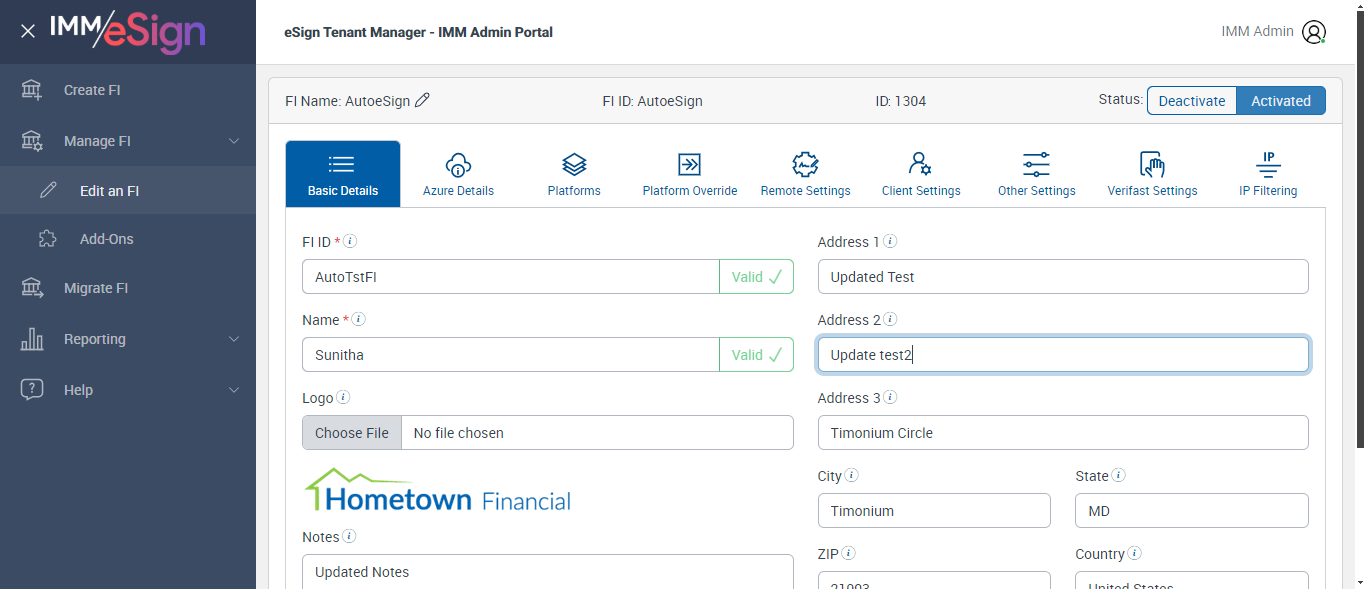1366x589 pixels.
Task: Click the info icon beside Country label
Action: pyautogui.click(x=1135, y=553)
